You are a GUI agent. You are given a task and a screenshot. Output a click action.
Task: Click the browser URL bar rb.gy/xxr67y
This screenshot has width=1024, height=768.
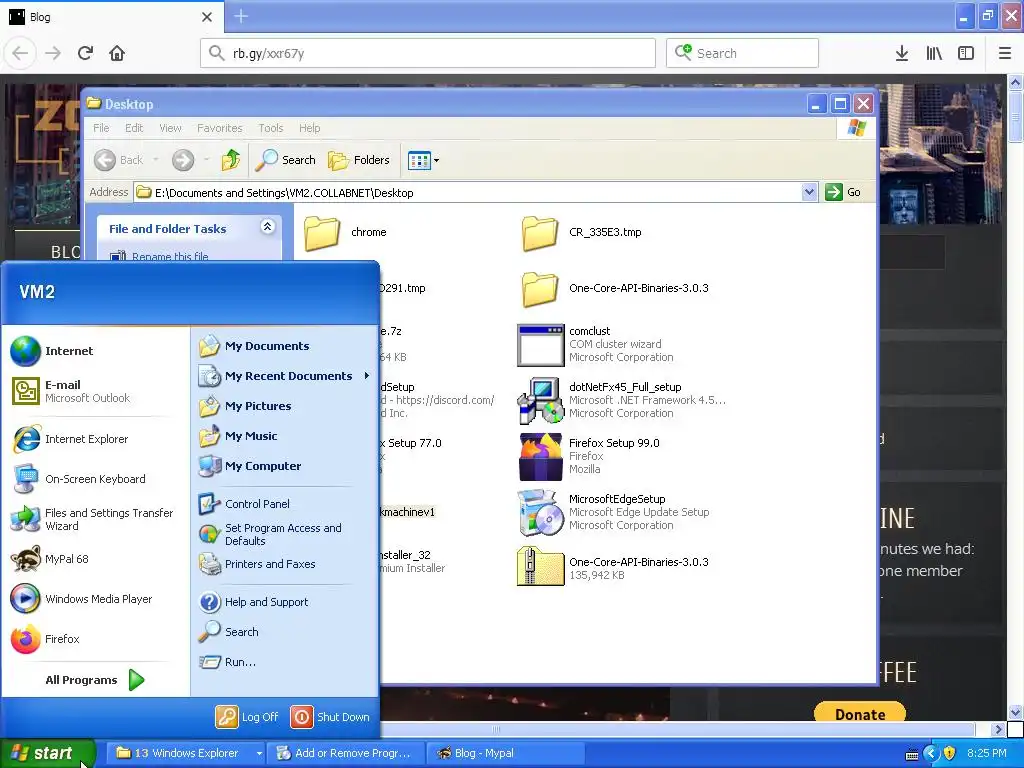(428, 53)
